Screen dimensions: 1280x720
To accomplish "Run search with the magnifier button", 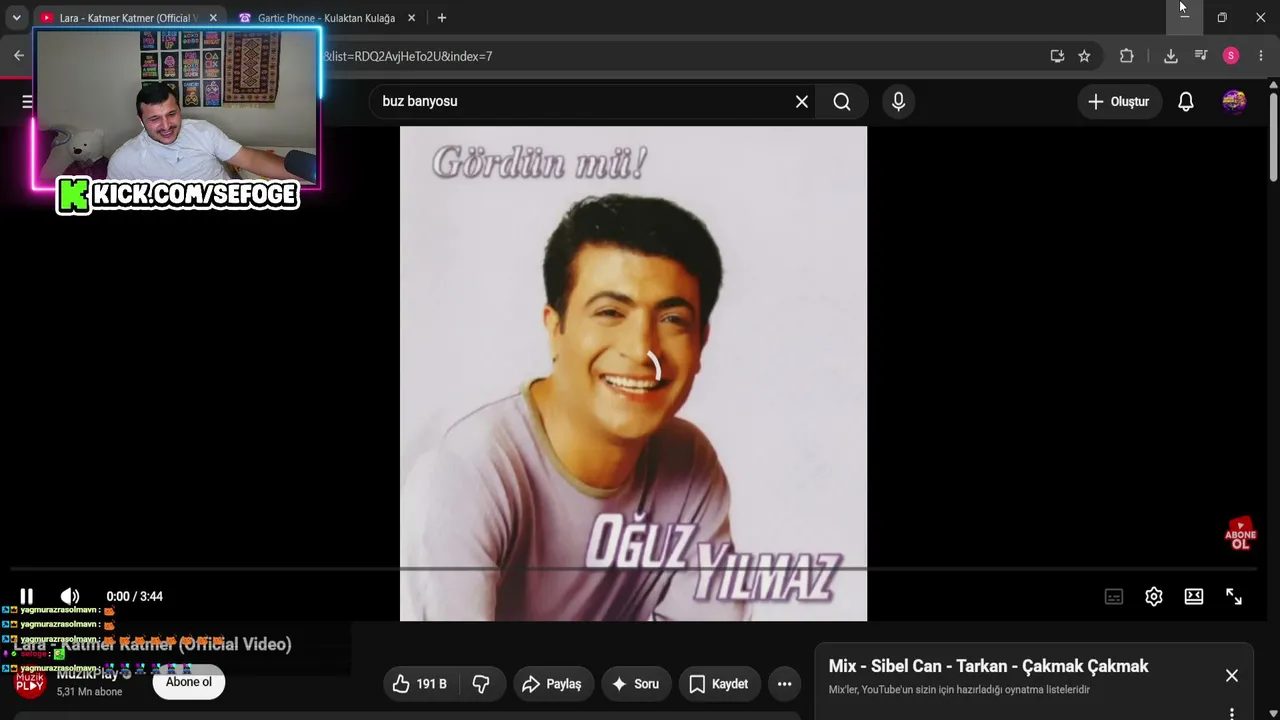I will tap(842, 101).
